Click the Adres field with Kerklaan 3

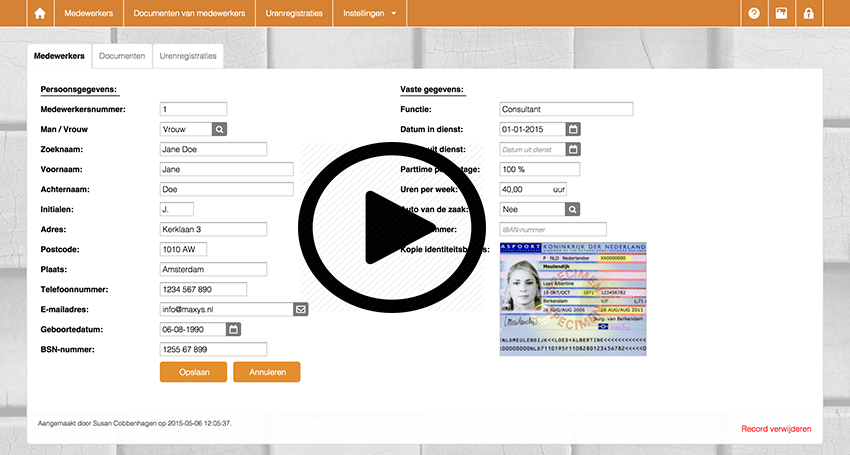point(214,229)
